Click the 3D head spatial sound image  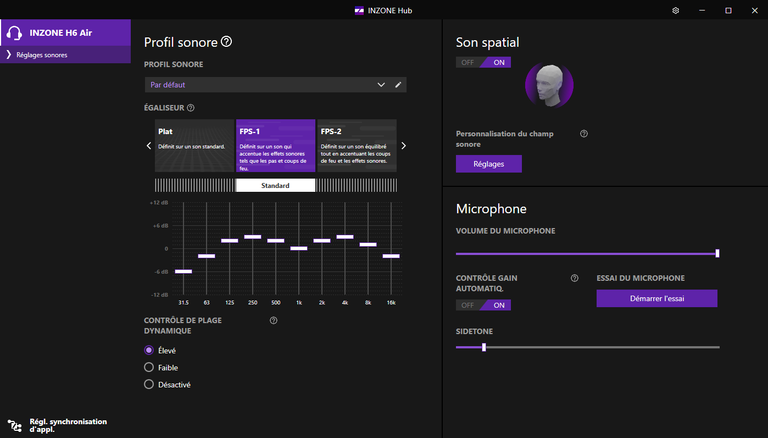coord(549,86)
